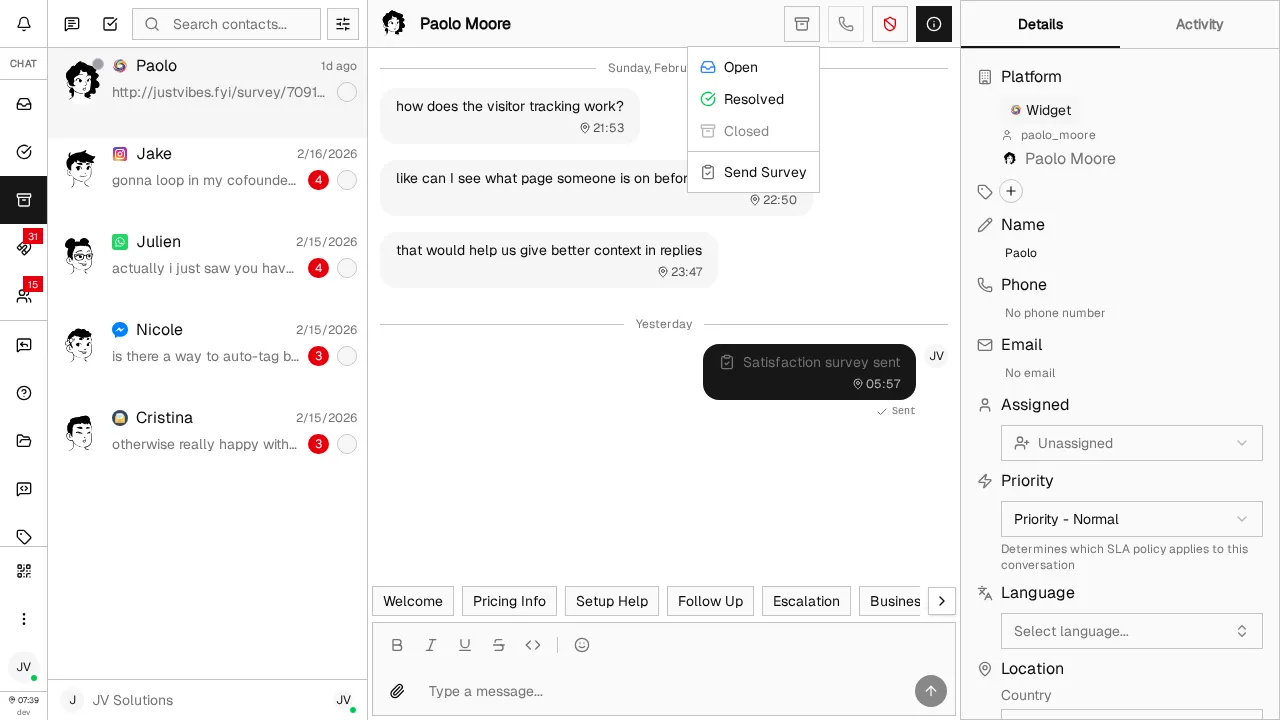Start a phone call from the toolbar

pyautogui.click(x=845, y=24)
